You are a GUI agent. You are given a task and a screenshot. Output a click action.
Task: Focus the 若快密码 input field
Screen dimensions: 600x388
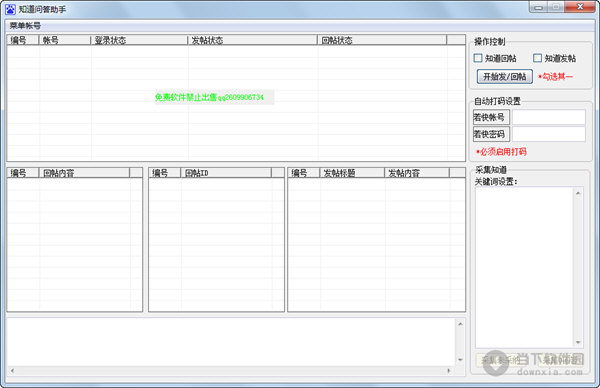click(x=549, y=134)
